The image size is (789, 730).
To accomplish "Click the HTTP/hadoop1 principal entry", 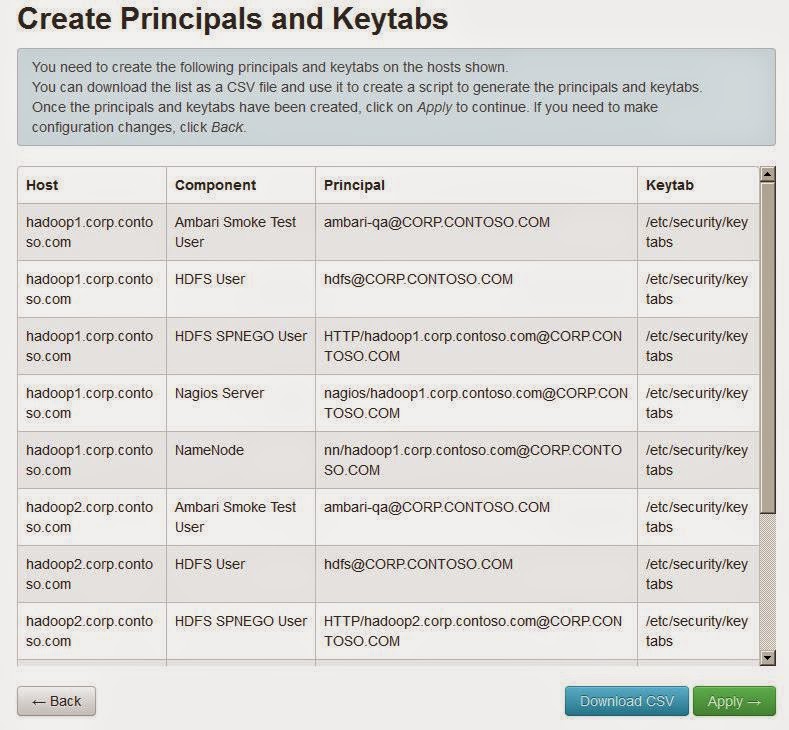I will [472, 346].
